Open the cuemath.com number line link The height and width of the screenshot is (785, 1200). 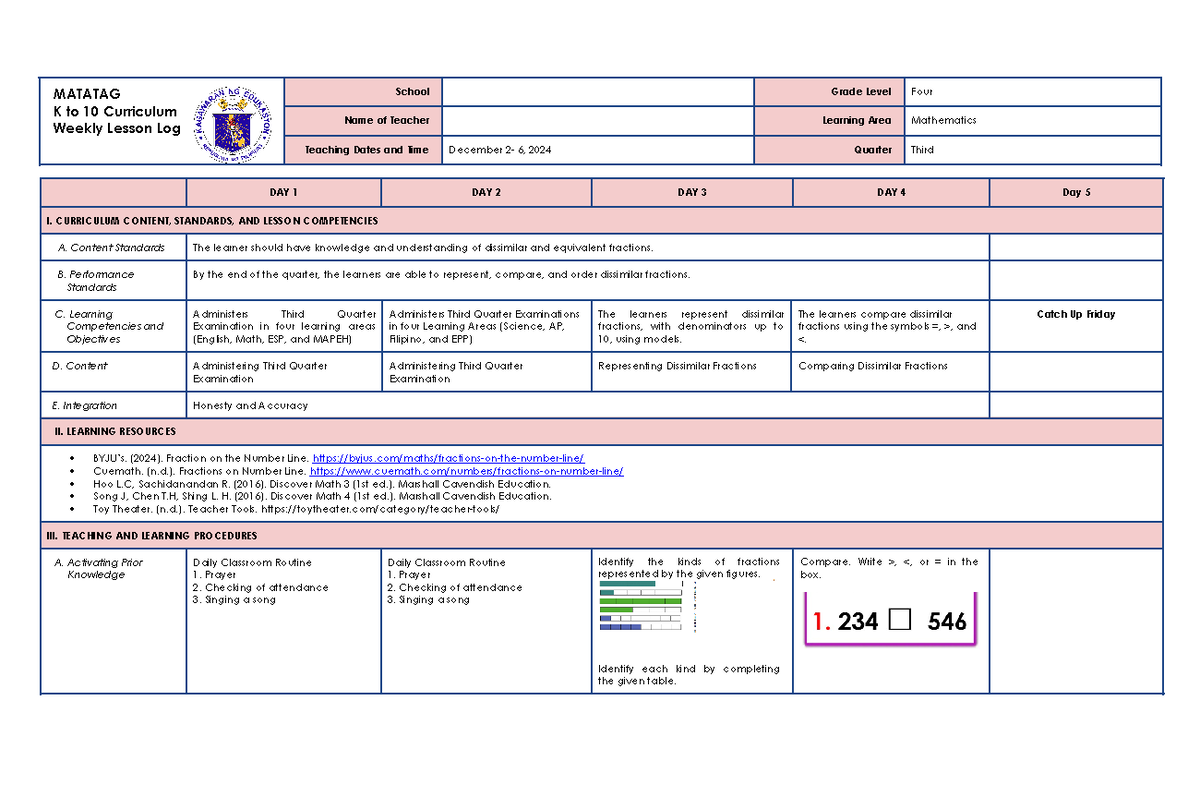pyautogui.click(x=467, y=471)
